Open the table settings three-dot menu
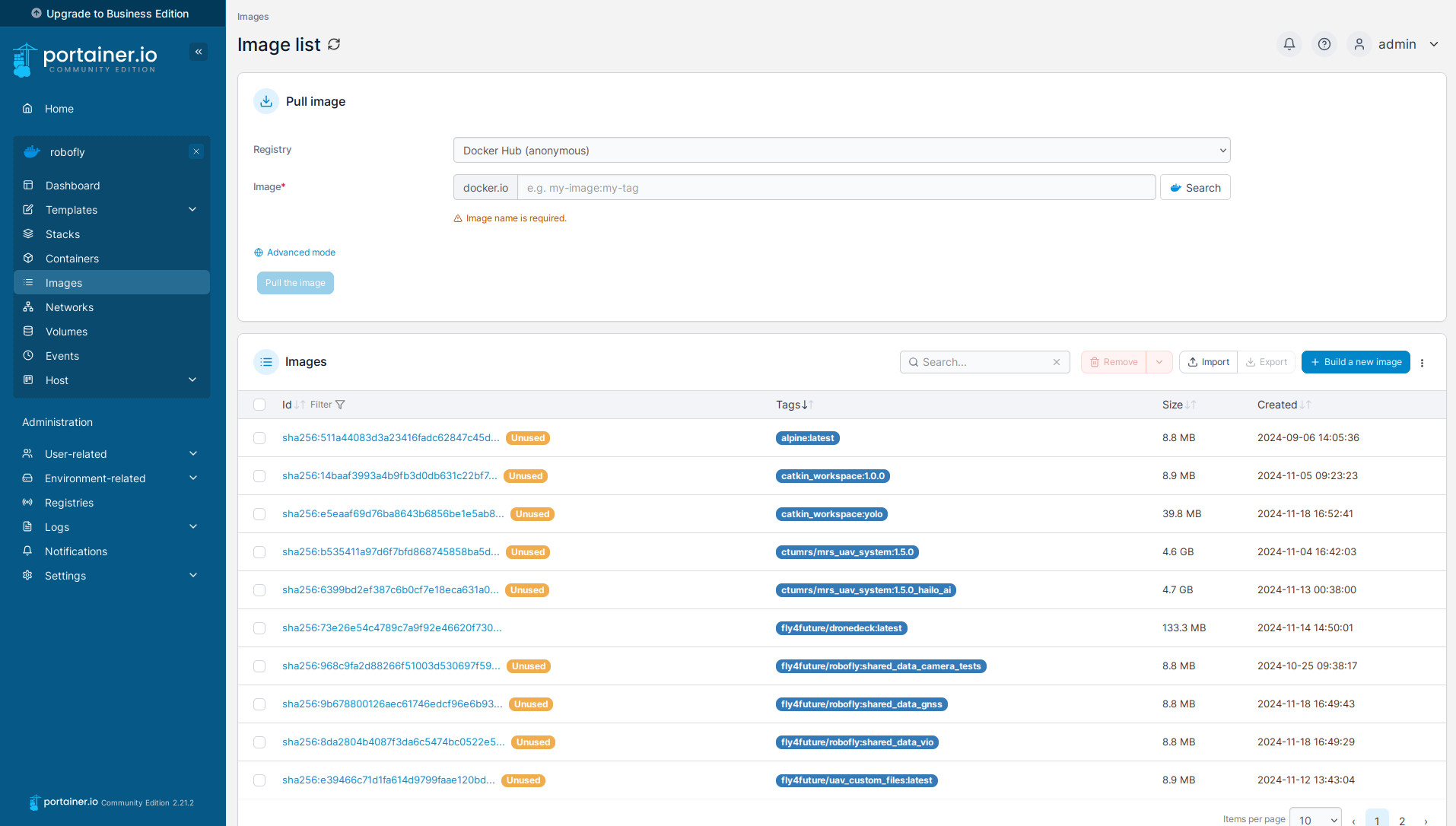 (x=1423, y=363)
